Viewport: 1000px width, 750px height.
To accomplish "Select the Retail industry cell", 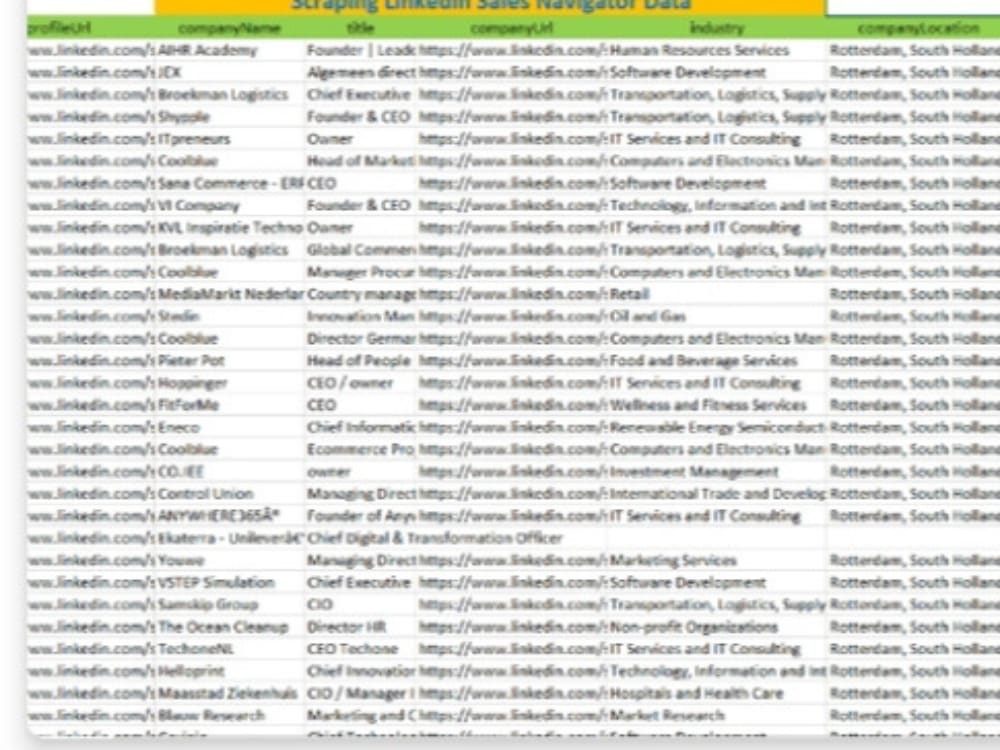I will (717, 294).
